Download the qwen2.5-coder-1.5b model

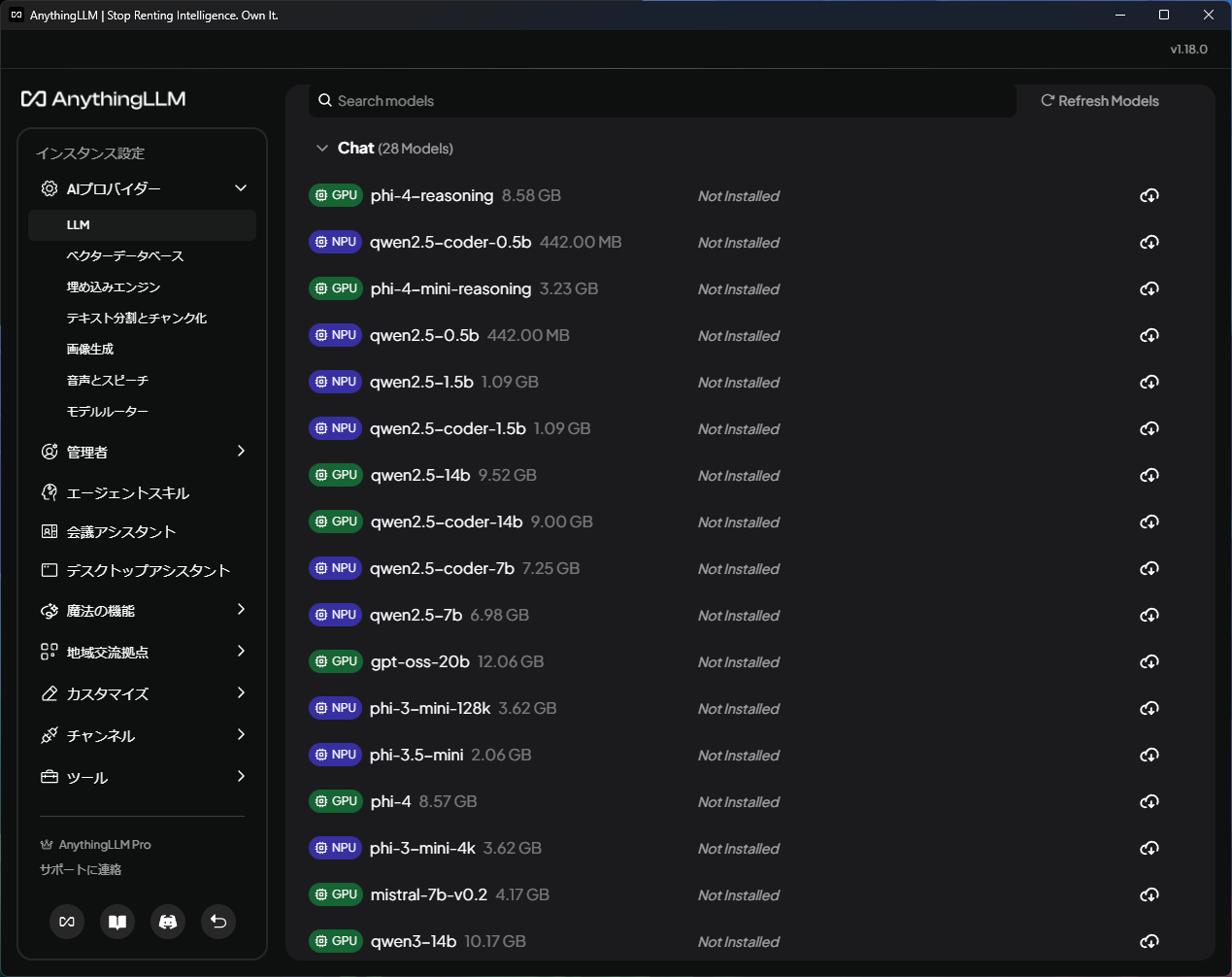coord(1149,429)
